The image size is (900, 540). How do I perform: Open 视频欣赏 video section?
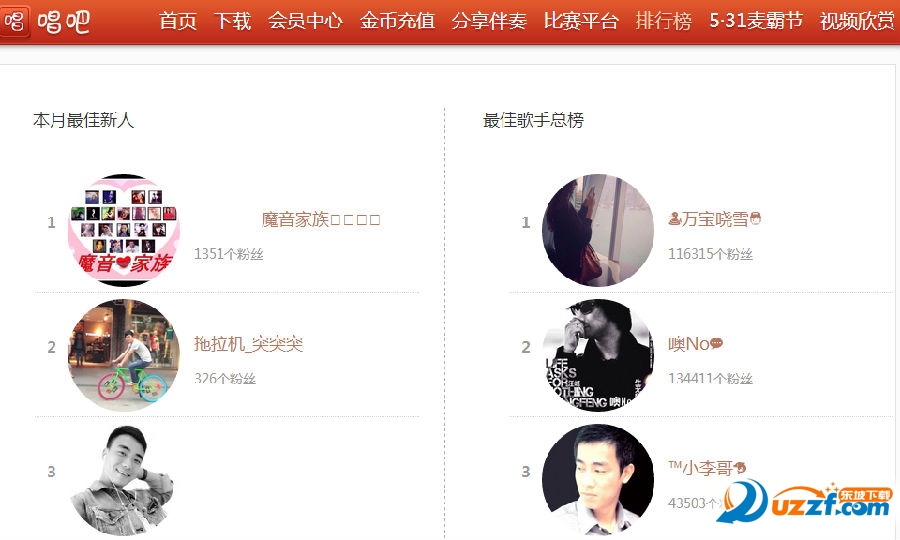pyautogui.click(x=857, y=21)
